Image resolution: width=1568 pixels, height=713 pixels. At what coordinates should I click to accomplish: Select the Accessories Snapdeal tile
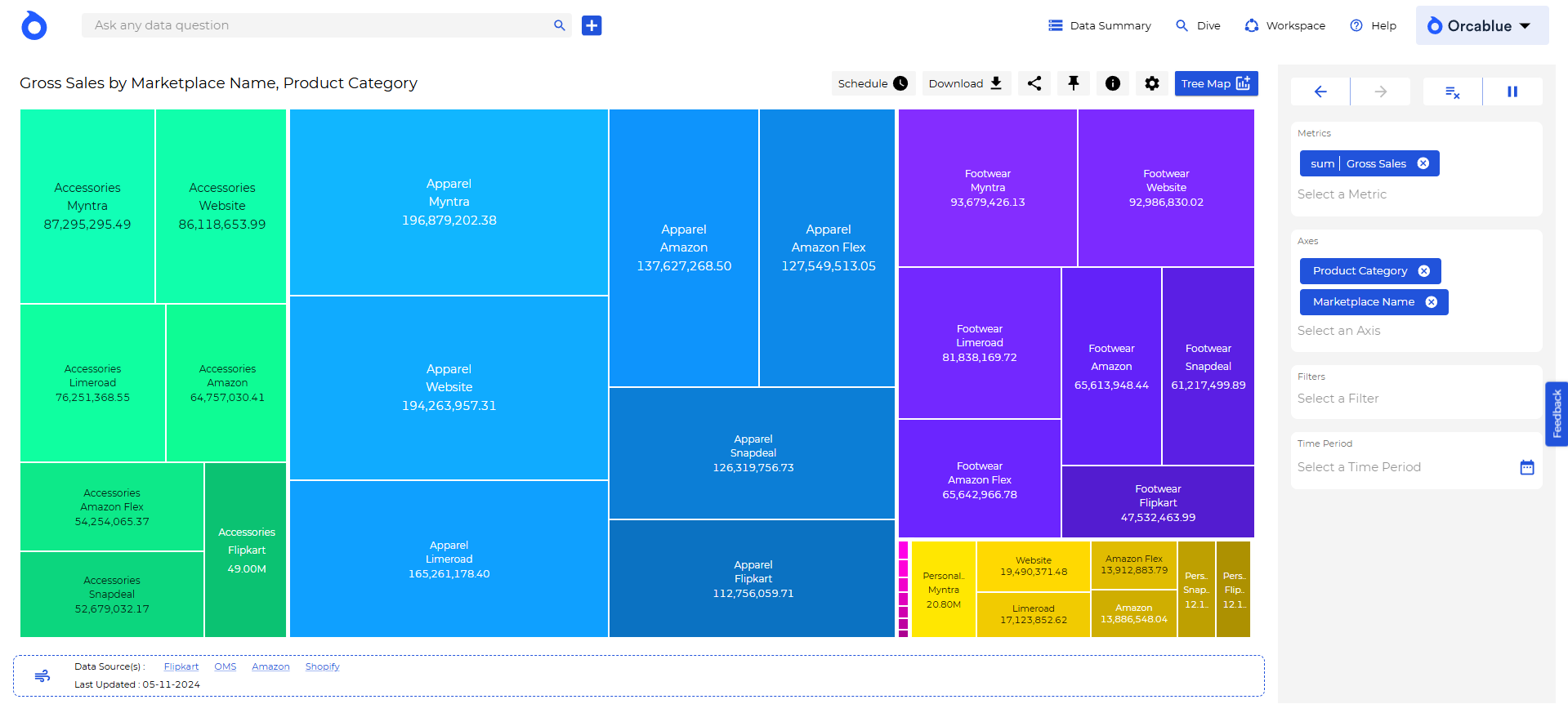[x=112, y=595]
